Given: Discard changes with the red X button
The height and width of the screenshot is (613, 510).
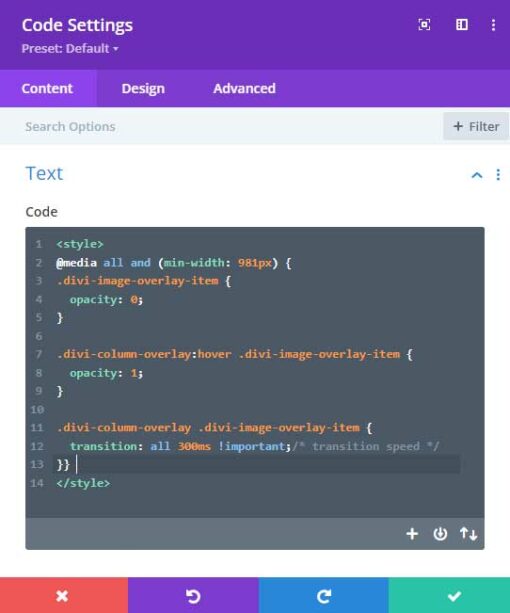Looking at the screenshot, I should [x=64, y=595].
